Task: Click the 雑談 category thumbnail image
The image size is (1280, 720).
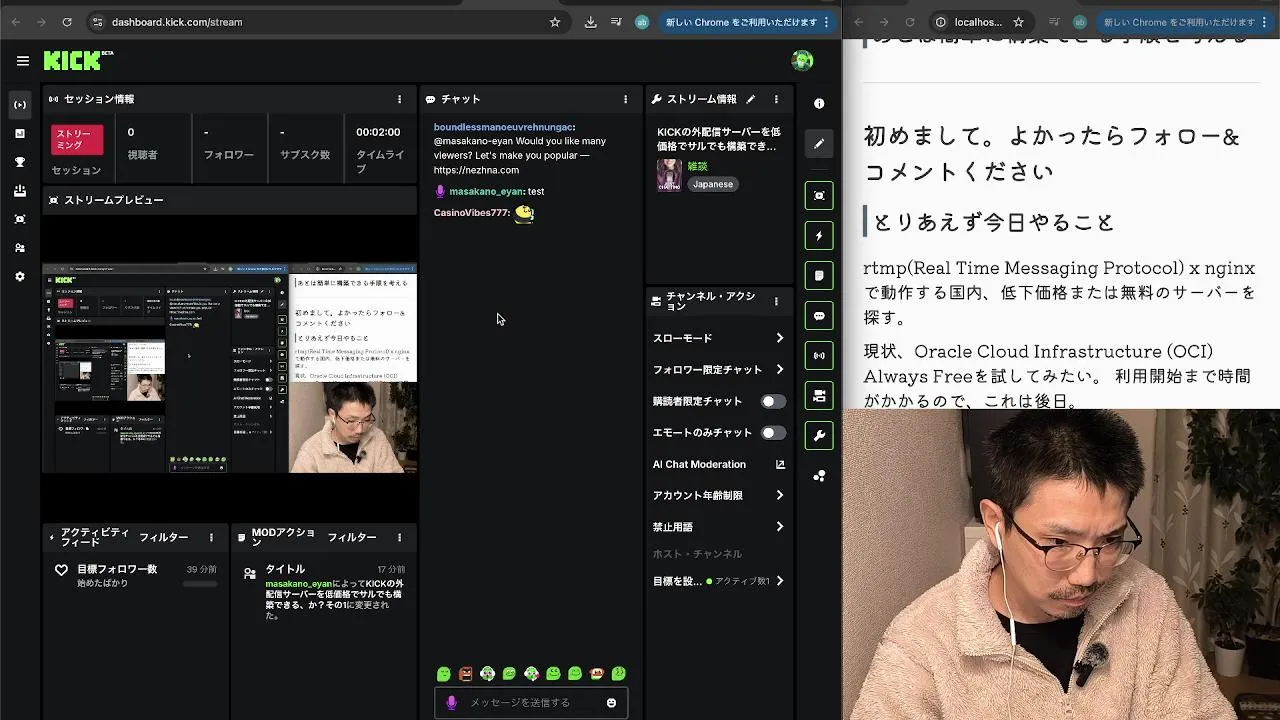Action: pyautogui.click(x=669, y=175)
